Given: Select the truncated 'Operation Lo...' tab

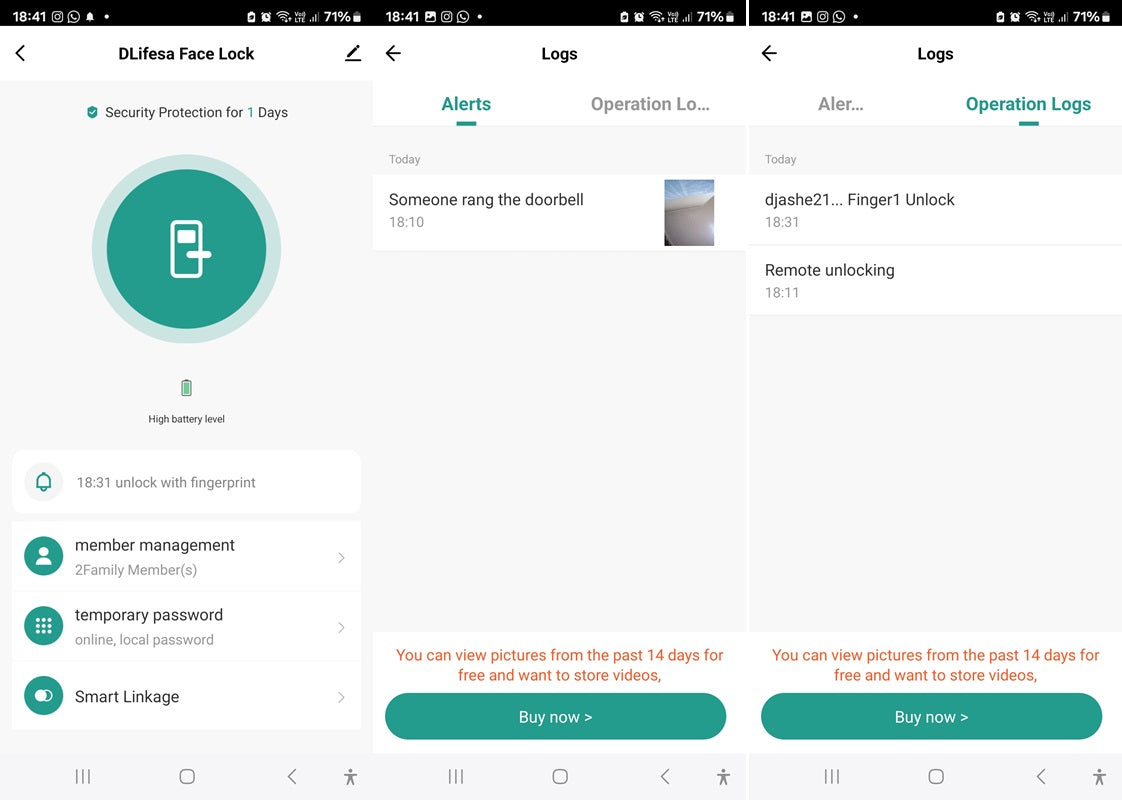Looking at the screenshot, I should point(650,104).
